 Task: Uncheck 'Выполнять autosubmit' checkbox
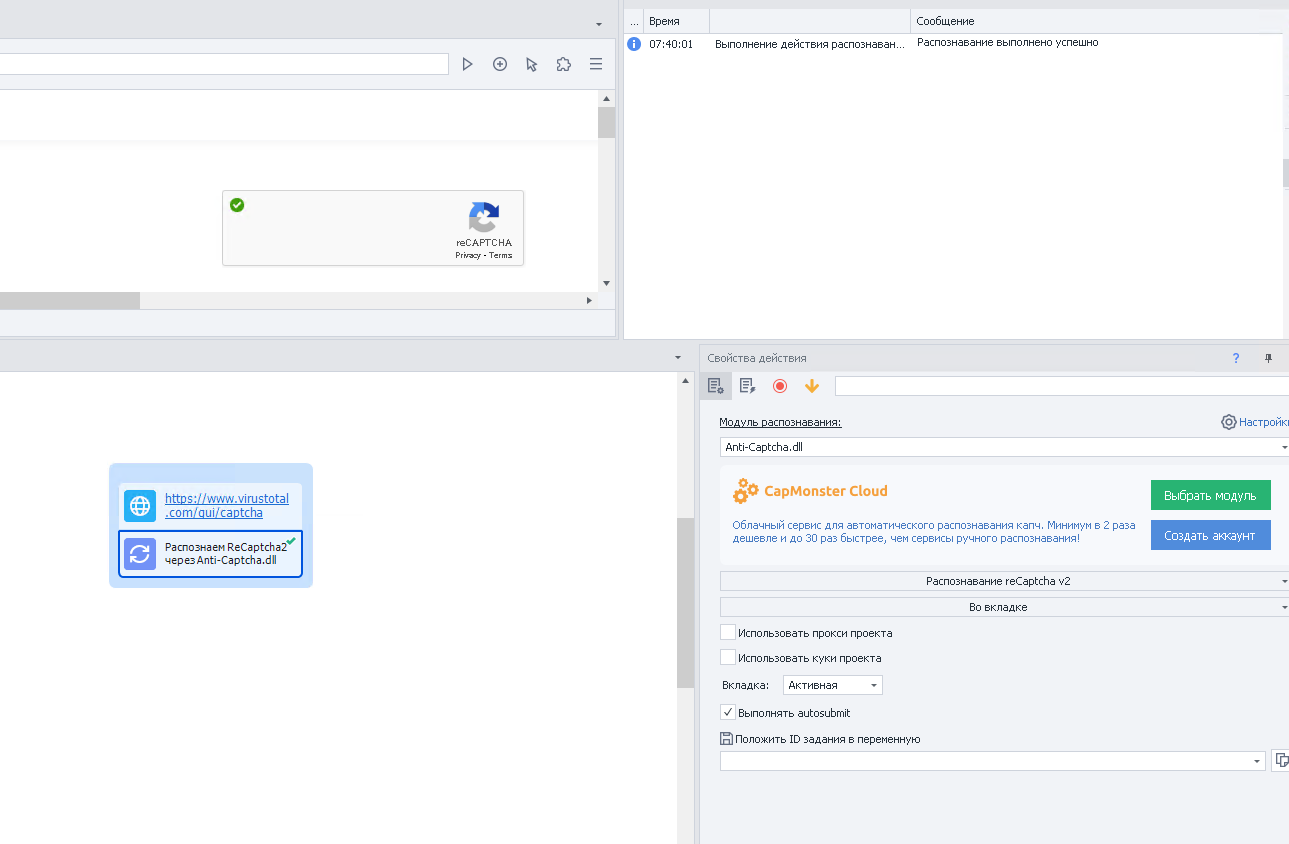pos(728,713)
